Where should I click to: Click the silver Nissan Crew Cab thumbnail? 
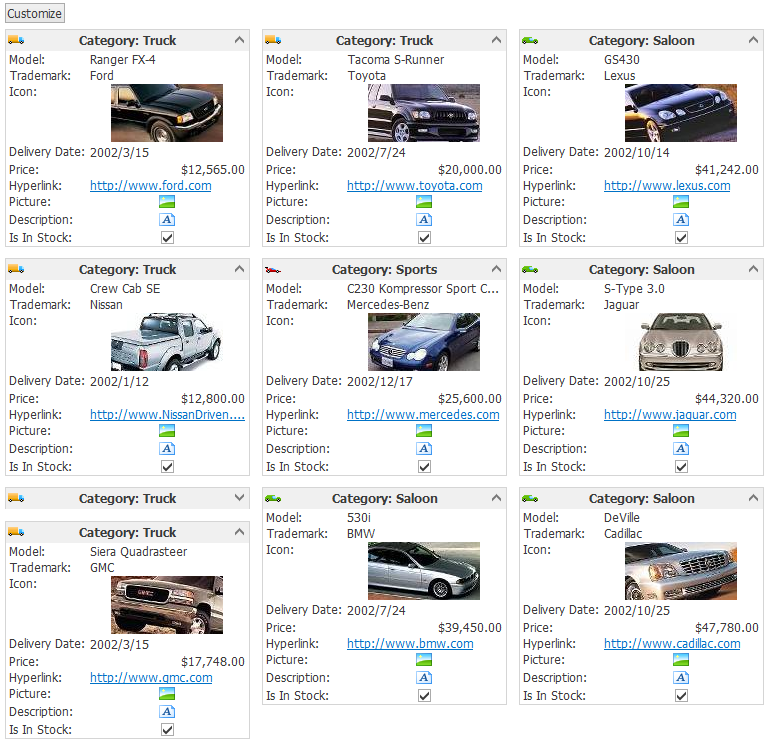(x=167, y=342)
